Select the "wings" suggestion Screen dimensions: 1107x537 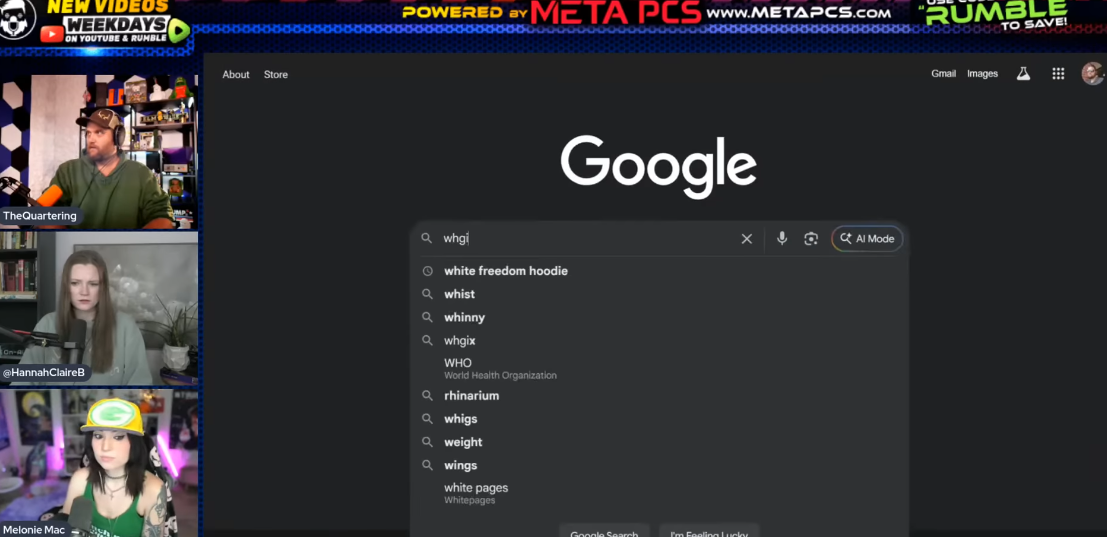click(659, 466)
